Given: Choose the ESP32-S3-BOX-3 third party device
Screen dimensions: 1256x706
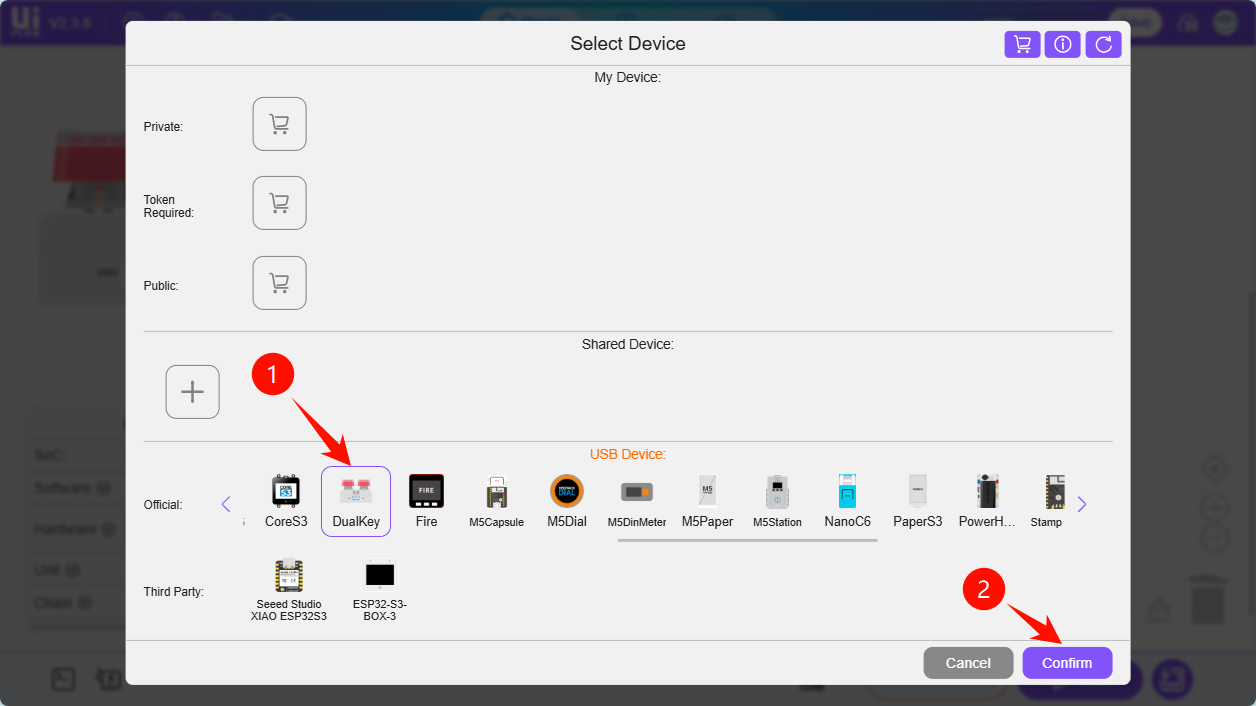Looking at the screenshot, I should [380, 577].
